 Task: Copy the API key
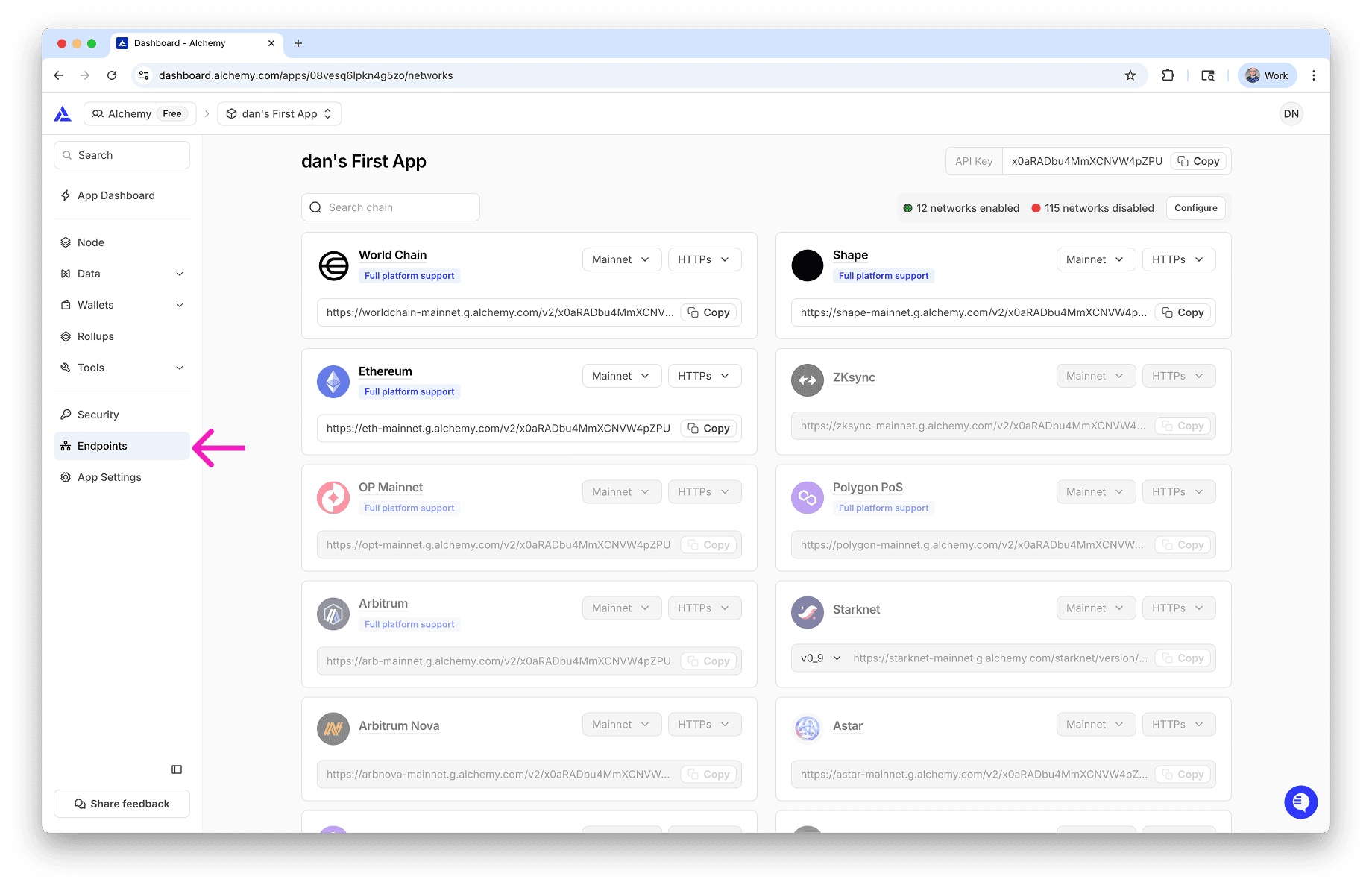coord(1198,160)
